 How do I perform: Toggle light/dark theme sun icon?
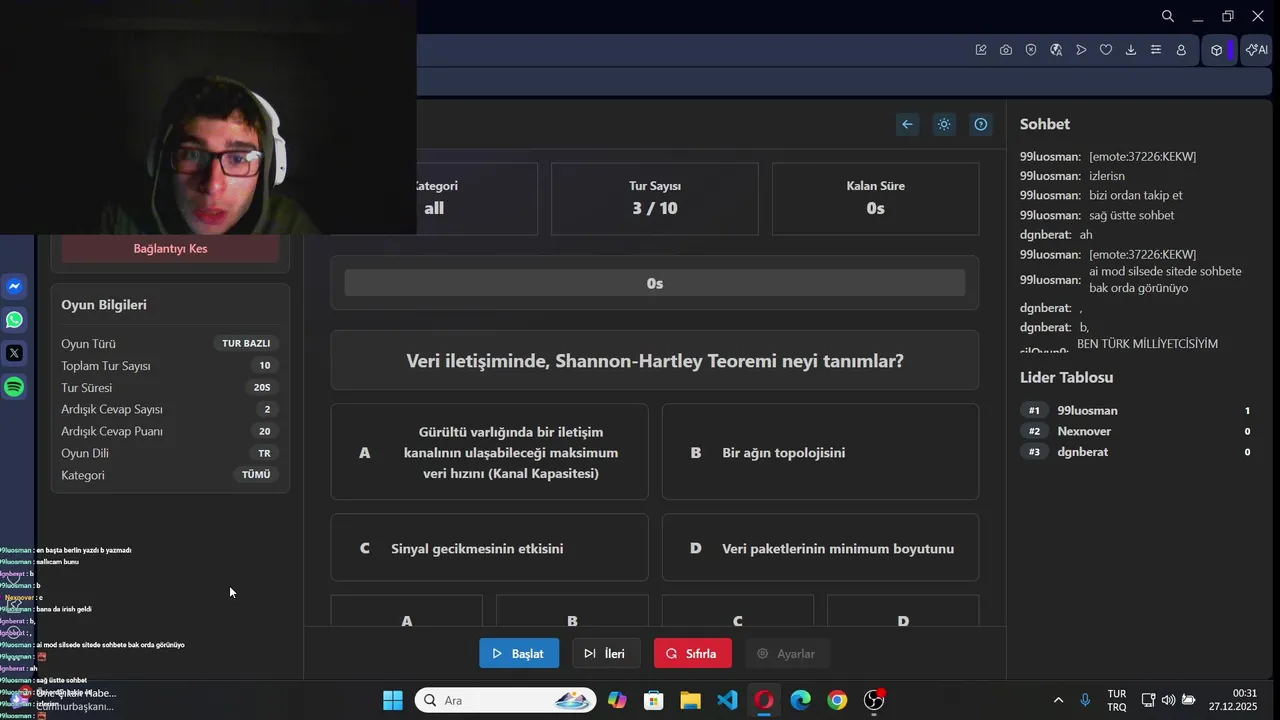[944, 124]
